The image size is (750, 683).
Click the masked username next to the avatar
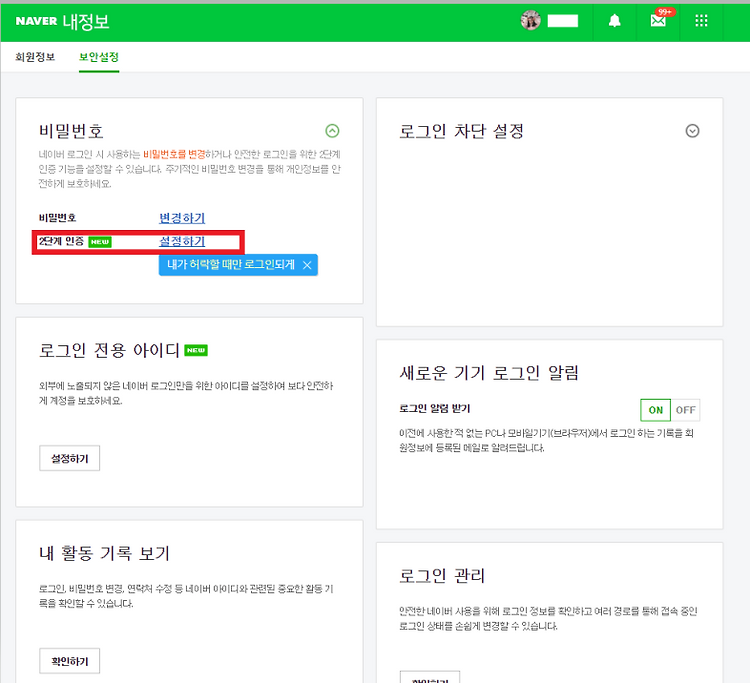pyautogui.click(x=562, y=21)
